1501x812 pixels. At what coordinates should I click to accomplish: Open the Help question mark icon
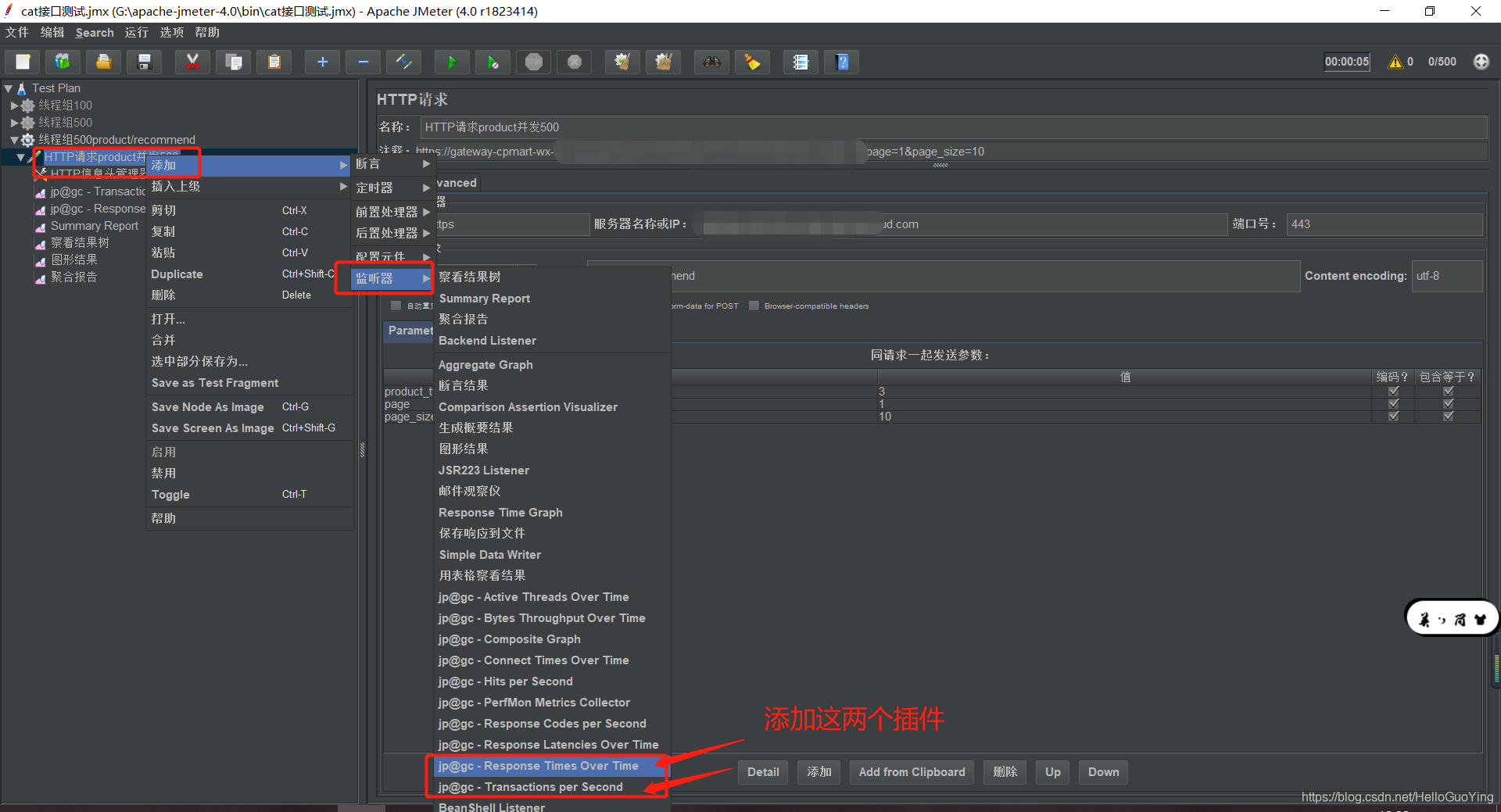click(842, 62)
